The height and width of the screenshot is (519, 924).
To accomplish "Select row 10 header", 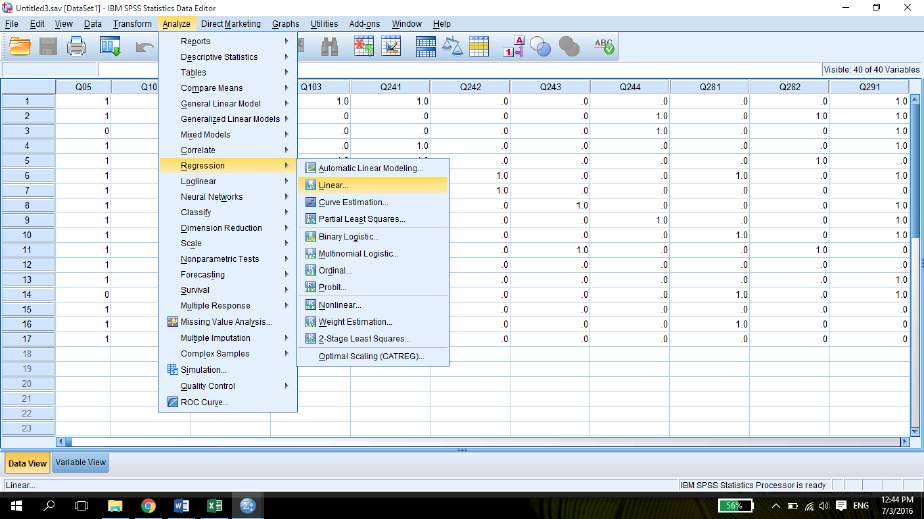I will (27, 235).
